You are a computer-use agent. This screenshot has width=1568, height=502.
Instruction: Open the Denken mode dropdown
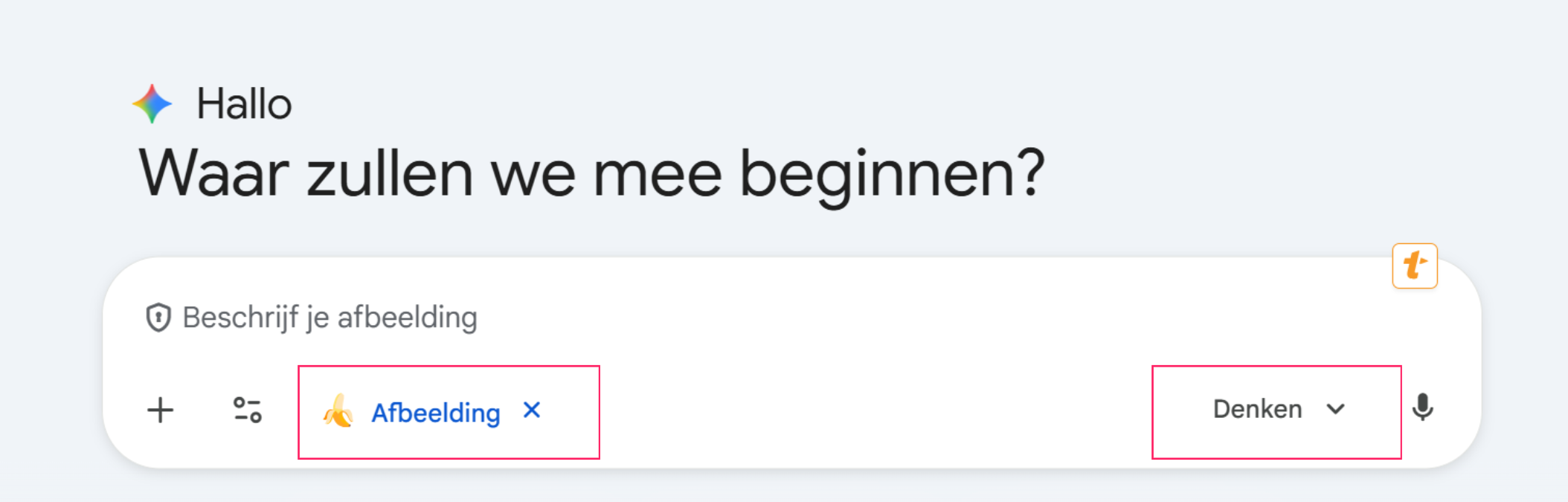1257,409
